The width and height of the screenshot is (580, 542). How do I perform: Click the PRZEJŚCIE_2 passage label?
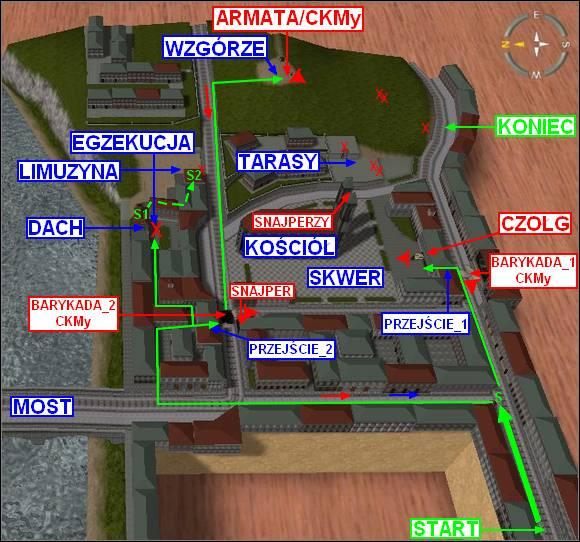tap(291, 349)
